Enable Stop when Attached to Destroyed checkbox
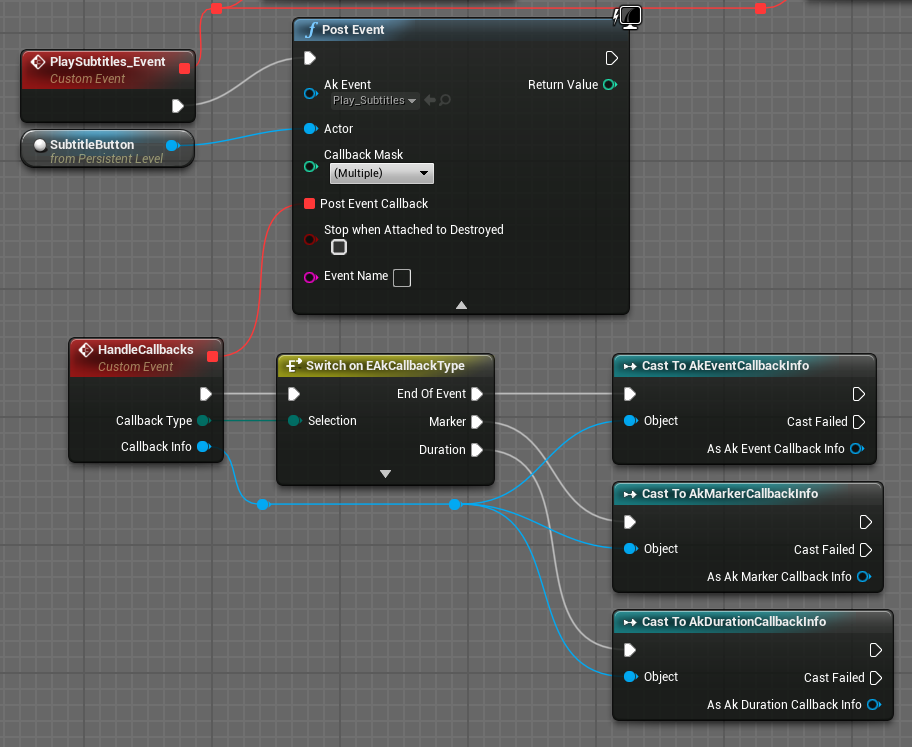Viewport: 912px width, 747px height. pyautogui.click(x=339, y=247)
